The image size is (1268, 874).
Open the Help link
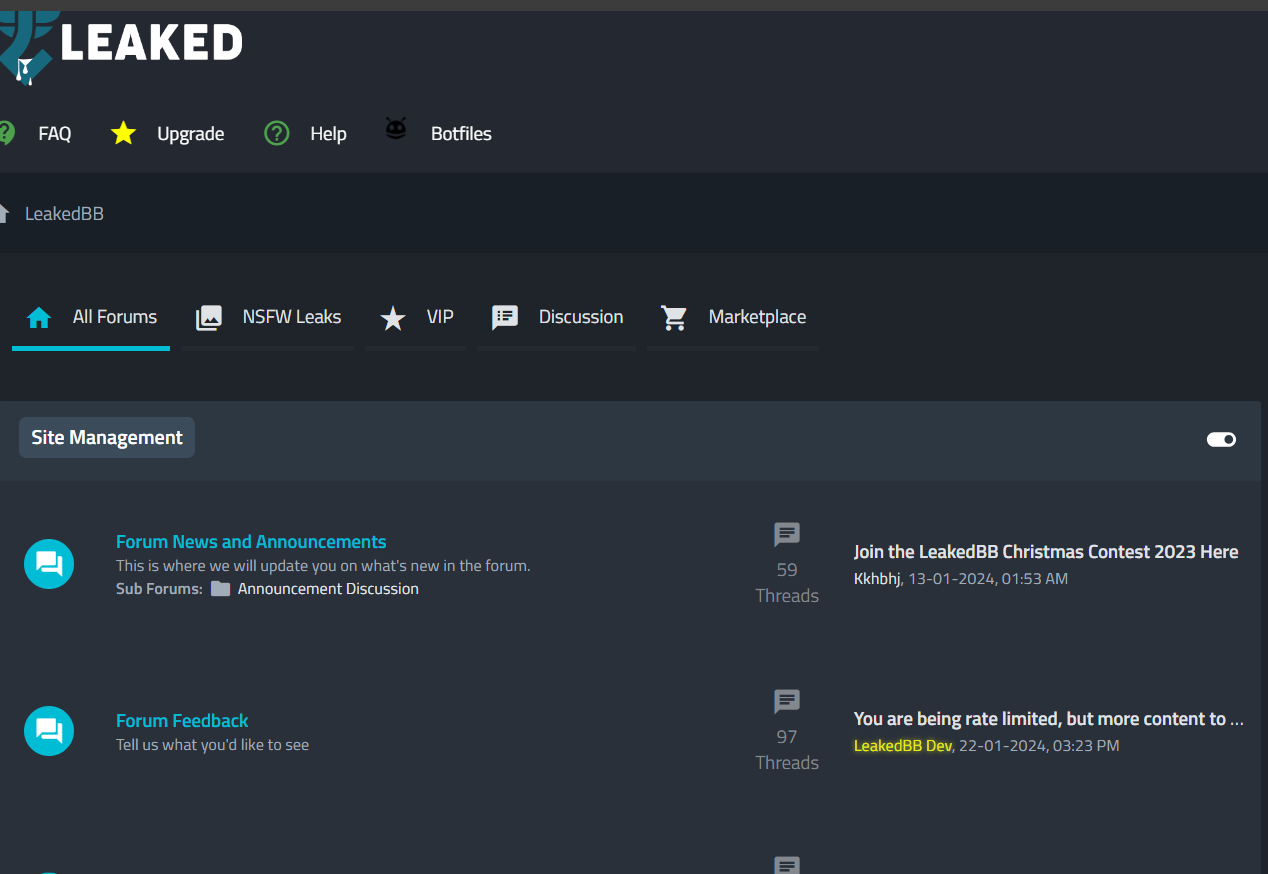tap(328, 133)
